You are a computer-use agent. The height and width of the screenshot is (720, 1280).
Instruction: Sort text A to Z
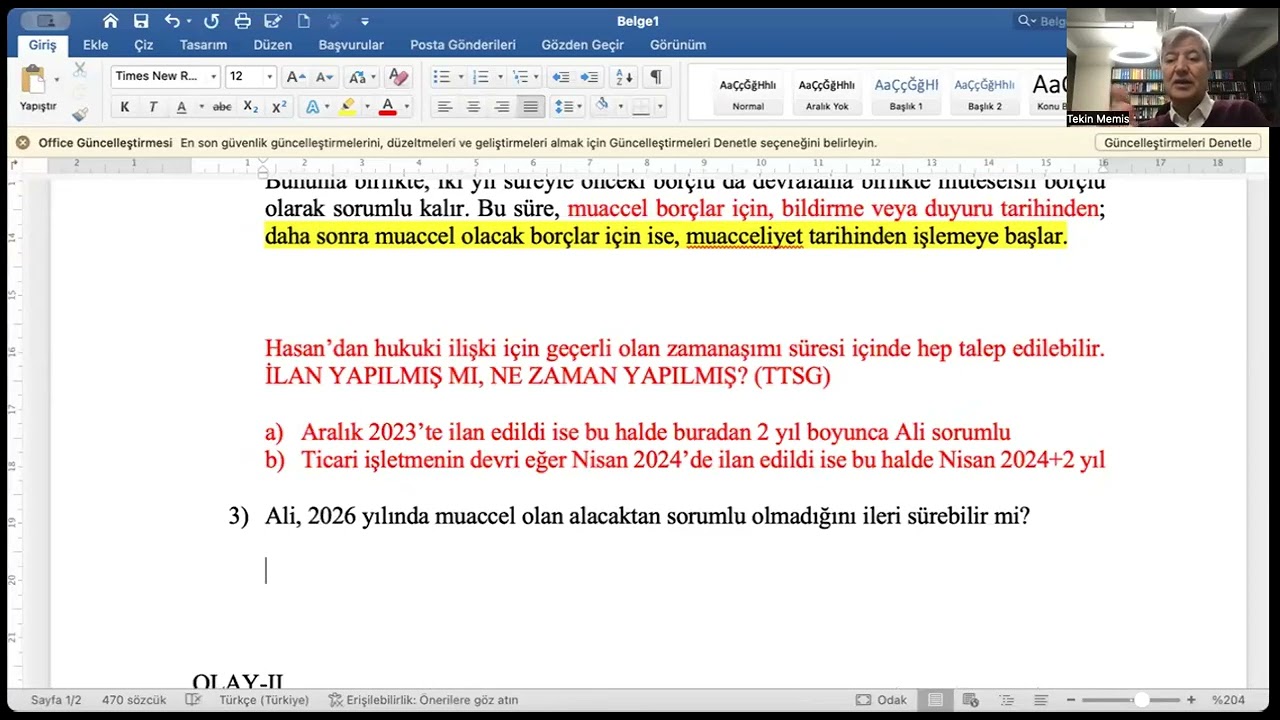[x=624, y=77]
